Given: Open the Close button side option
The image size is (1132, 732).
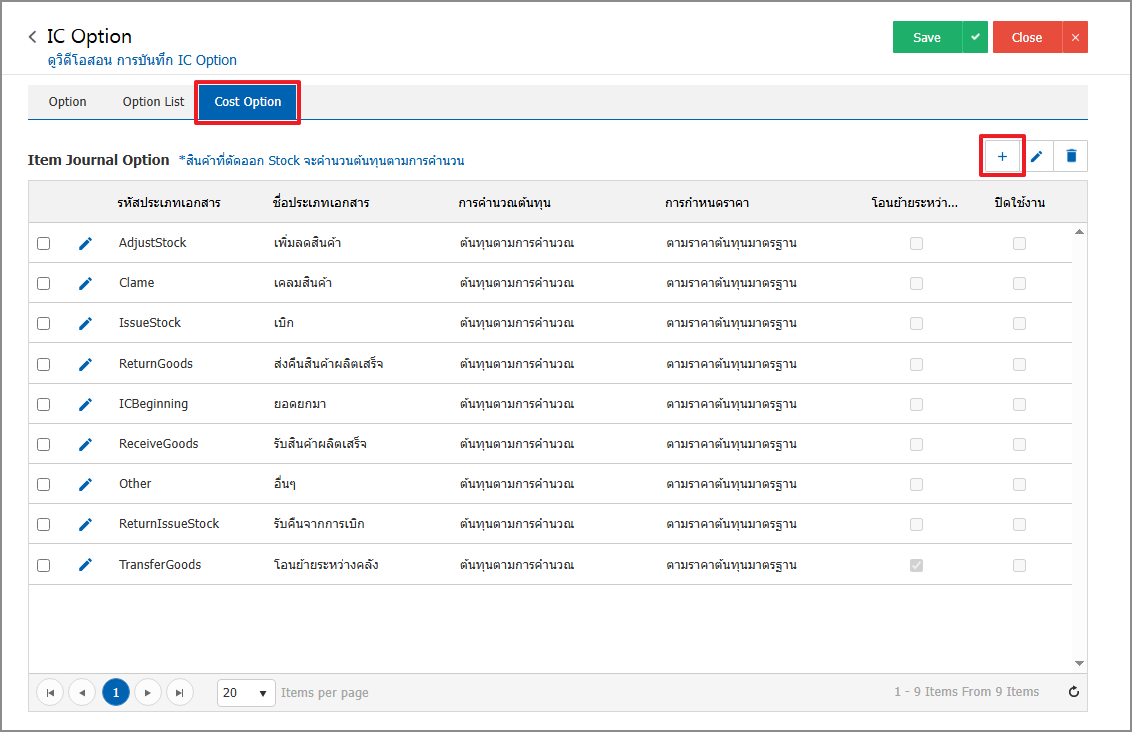Looking at the screenshot, I should point(1075,37).
